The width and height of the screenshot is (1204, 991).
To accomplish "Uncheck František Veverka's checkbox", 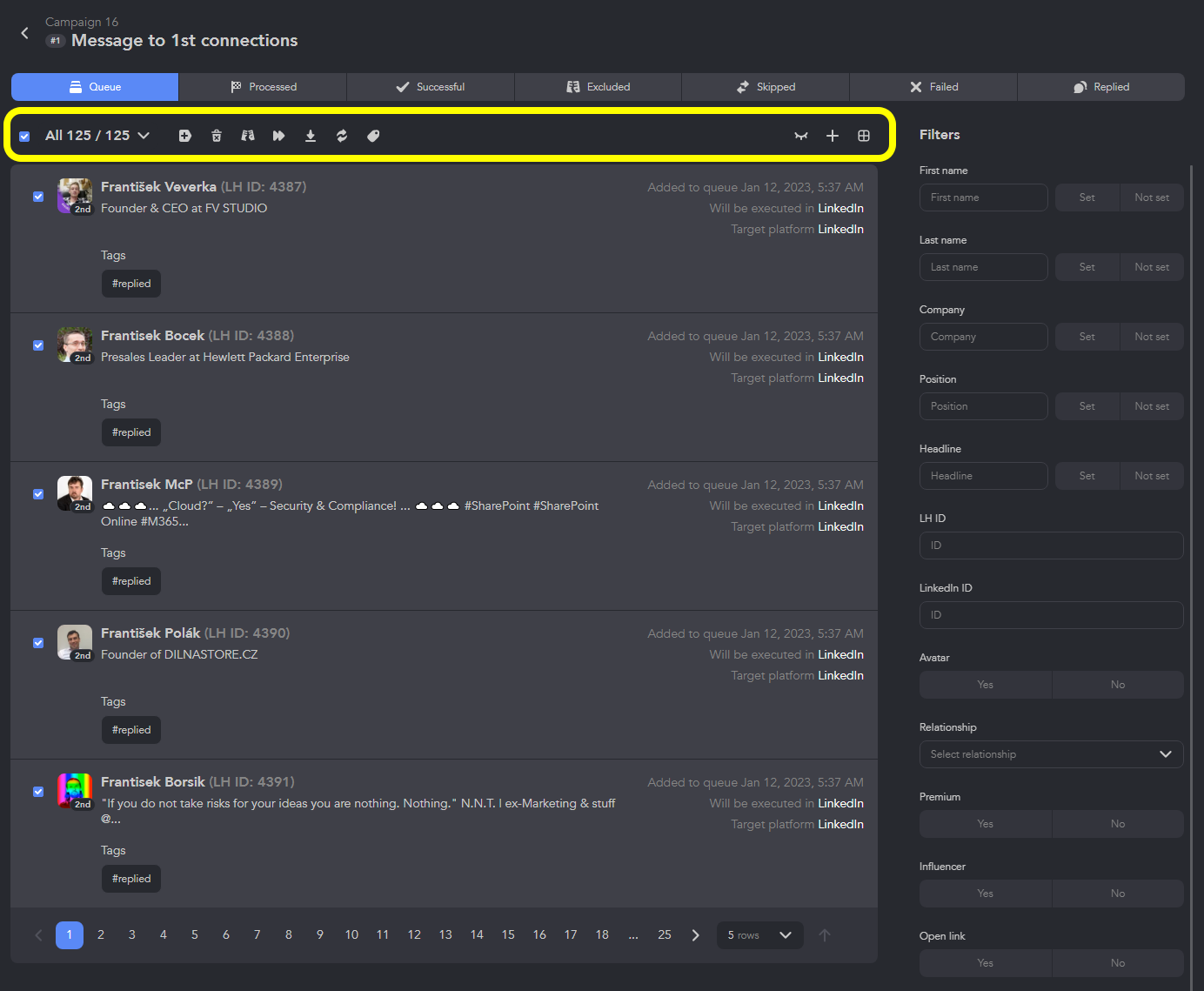I will pyautogui.click(x=38, y=197).
